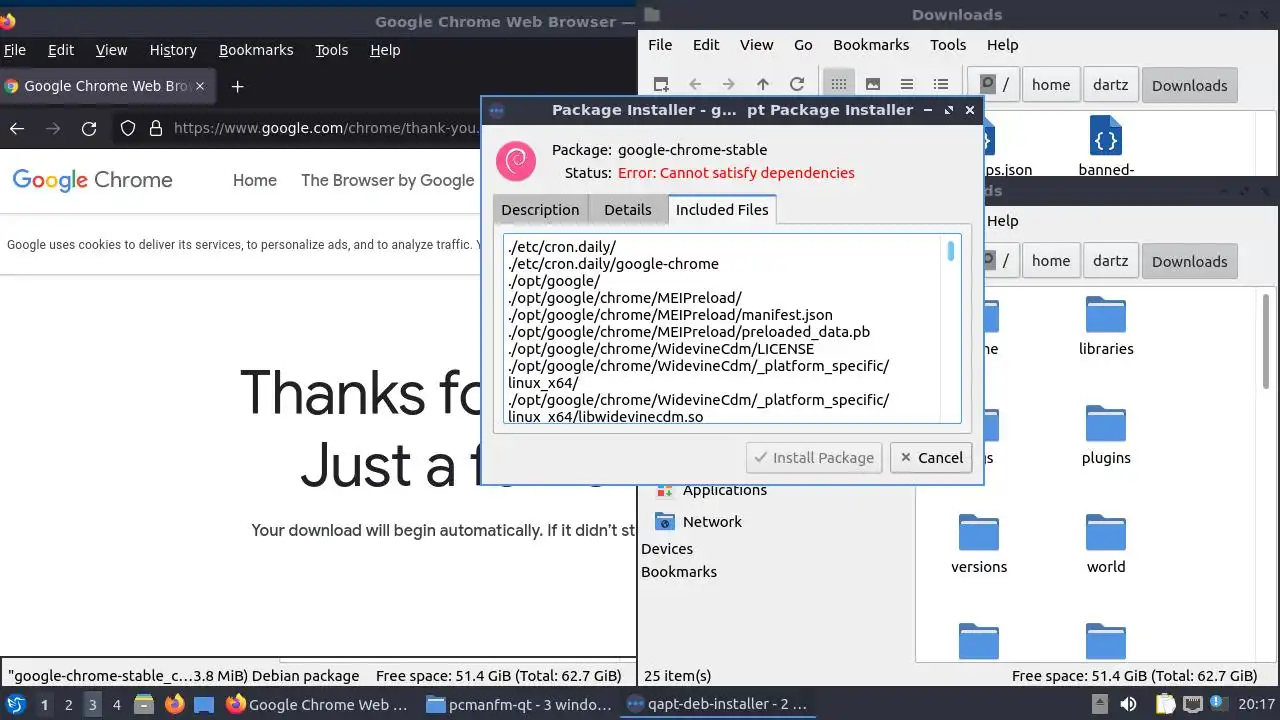This screenshot has width=1280, height=720.
Task: Open Firefox History menu
Action: point(173,50)
